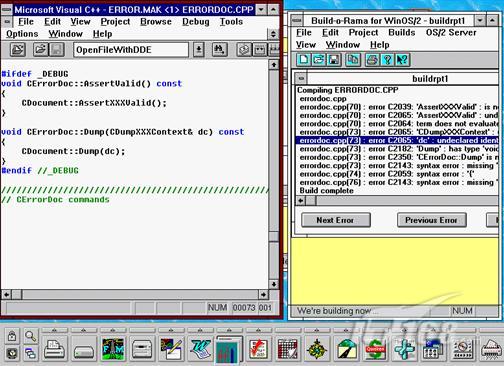Open the road envelope icon in LaunchPad
504x366 pixels.
(x=346, y=349)
